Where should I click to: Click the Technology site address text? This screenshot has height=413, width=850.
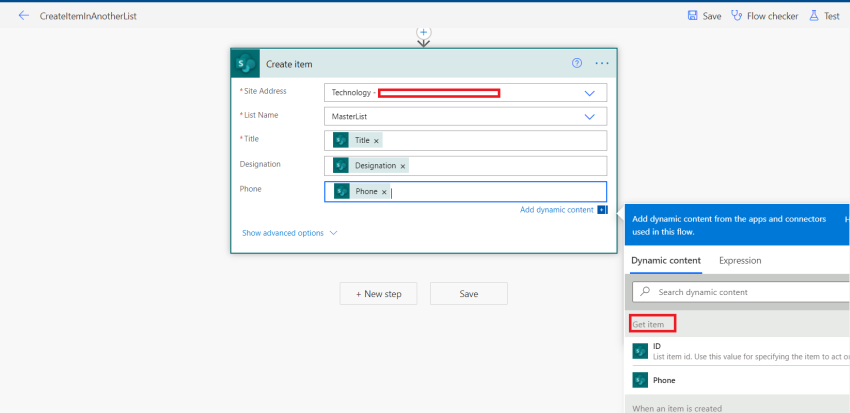pyautogui.click(x=351, y=93)
